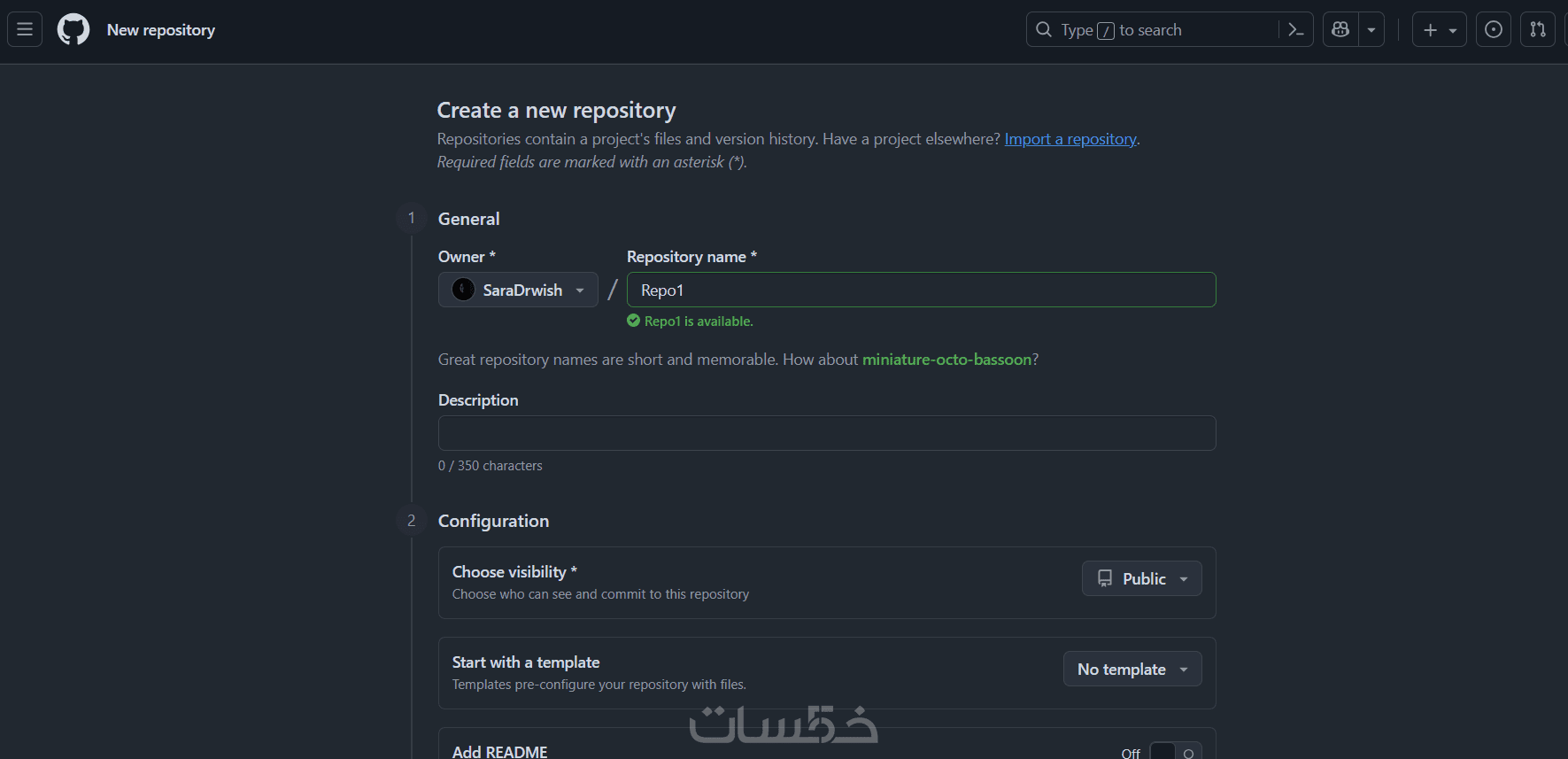Screen dimensions: 1568x759
Task: Open the command palette icon
Action: pyautogui.click(x=1295, y=30)
